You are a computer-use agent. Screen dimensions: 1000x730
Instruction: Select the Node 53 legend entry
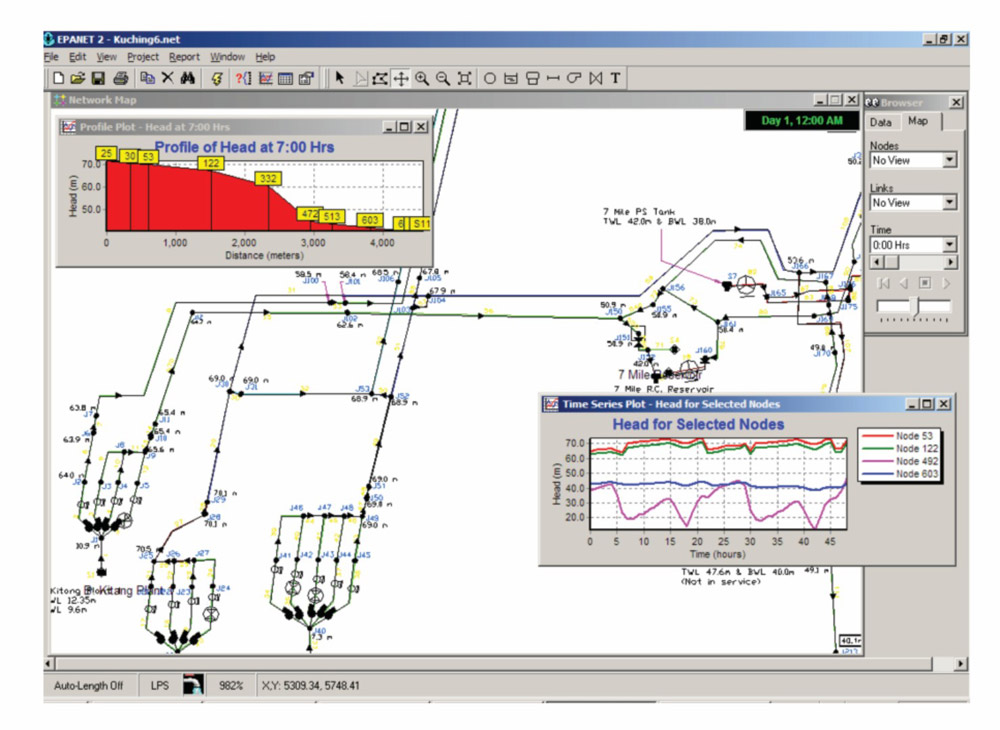tap(898, 436)
